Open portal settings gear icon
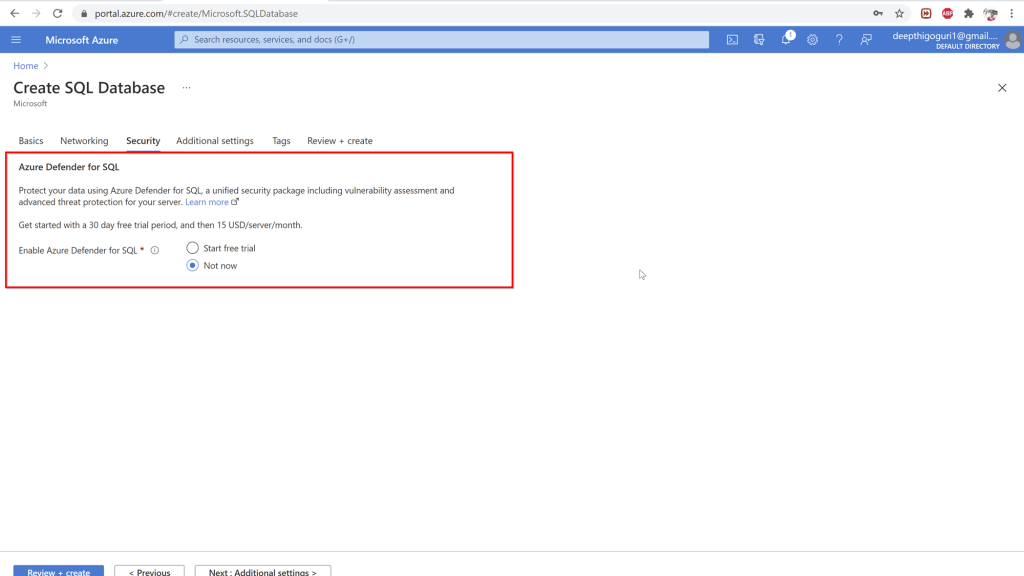 tap(812, 40)
